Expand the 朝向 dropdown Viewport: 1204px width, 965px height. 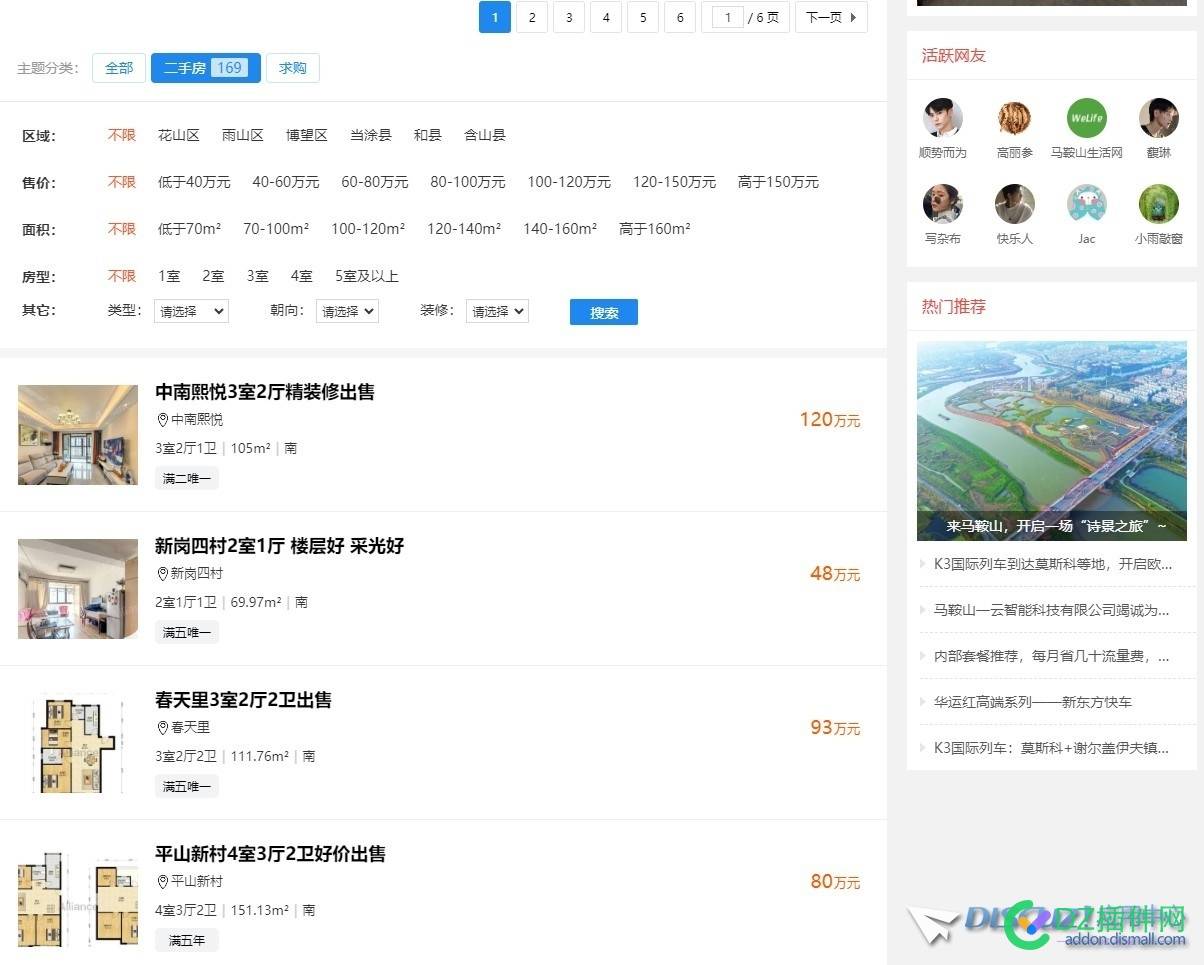point(346,311)
